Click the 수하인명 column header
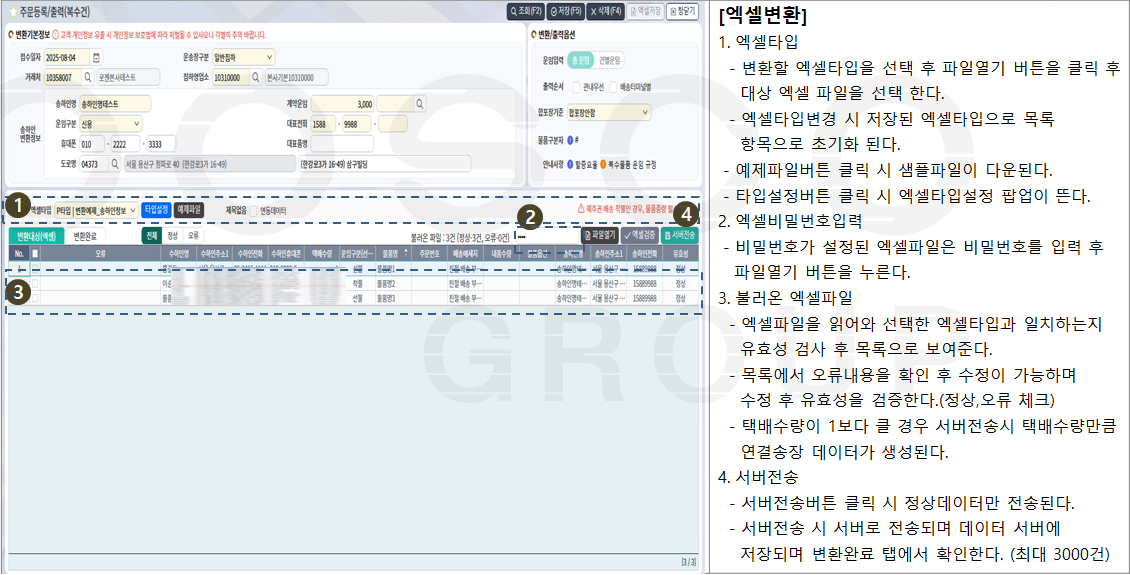1130x575 pixels. (179, 253)
